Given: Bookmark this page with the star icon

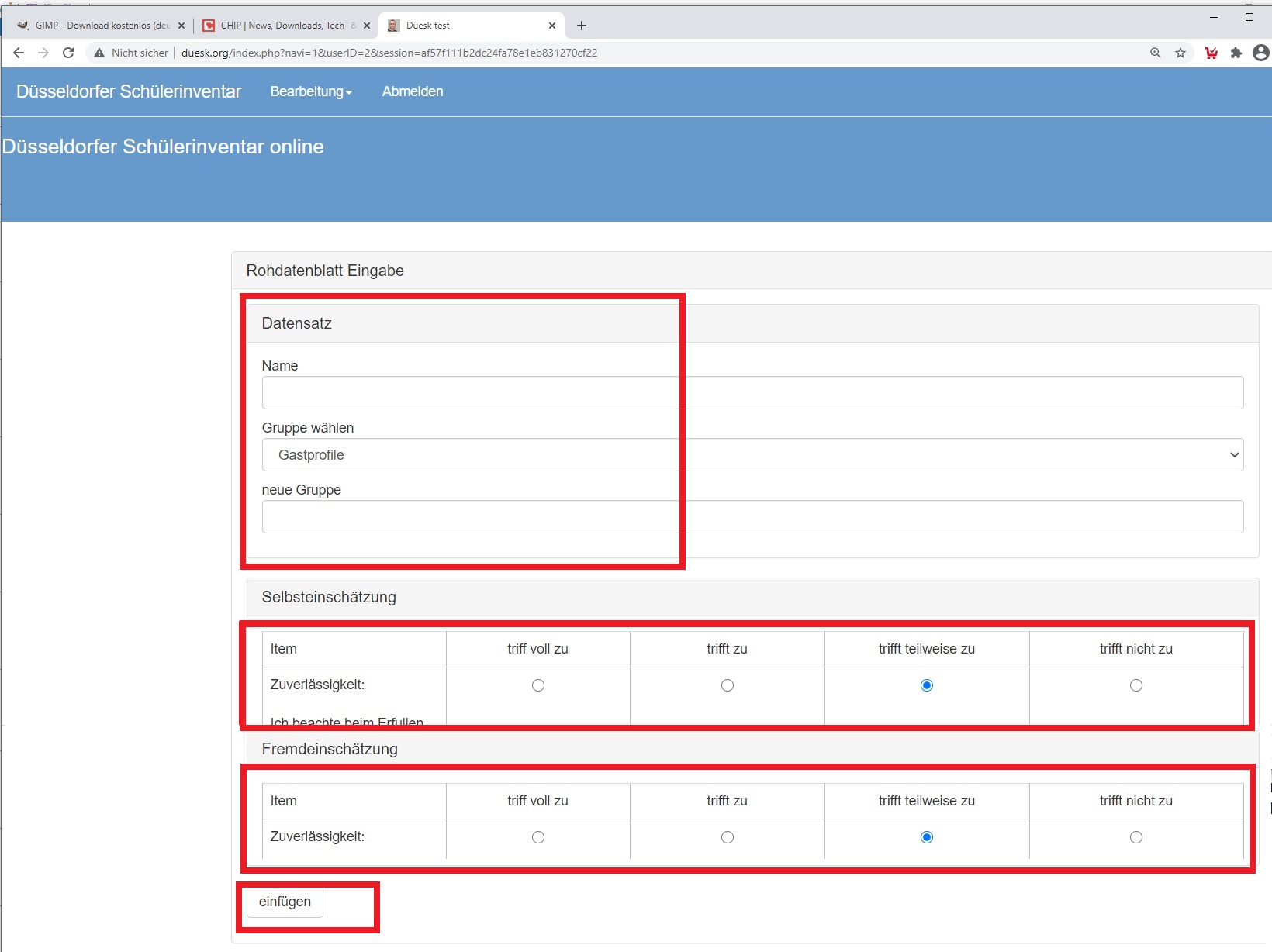Looking at the screenshot, I should click(x=1180, y=53).
